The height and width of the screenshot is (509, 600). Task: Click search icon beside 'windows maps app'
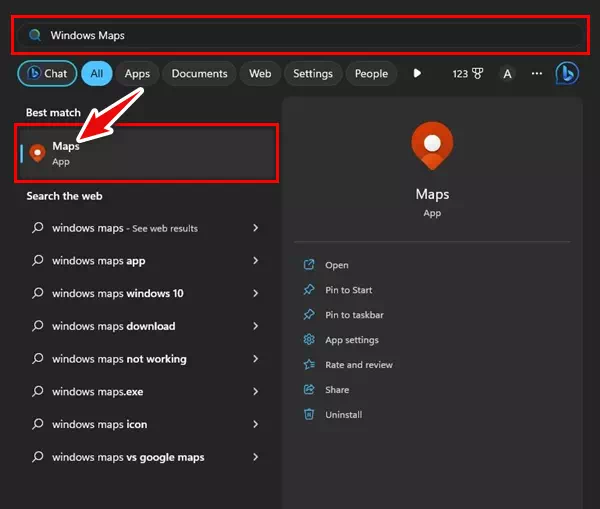click(38, 260)
